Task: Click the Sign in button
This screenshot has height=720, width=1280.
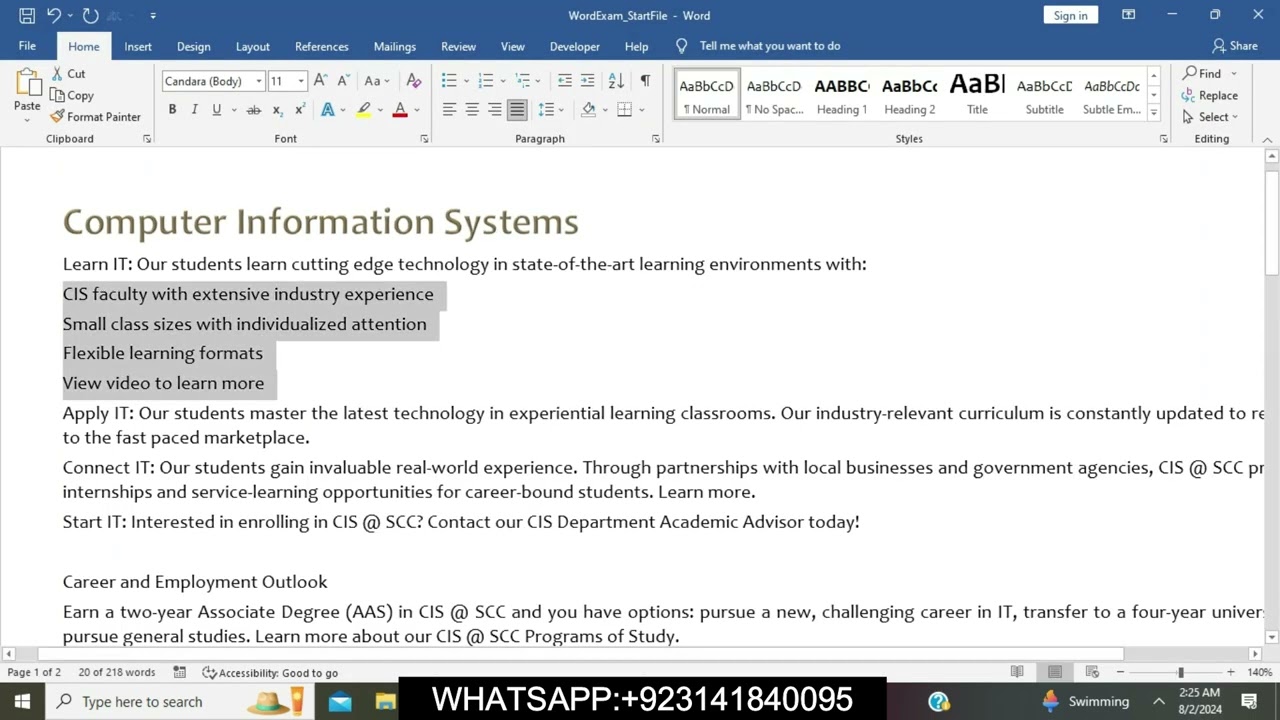Action: [x=1070, y=15]
